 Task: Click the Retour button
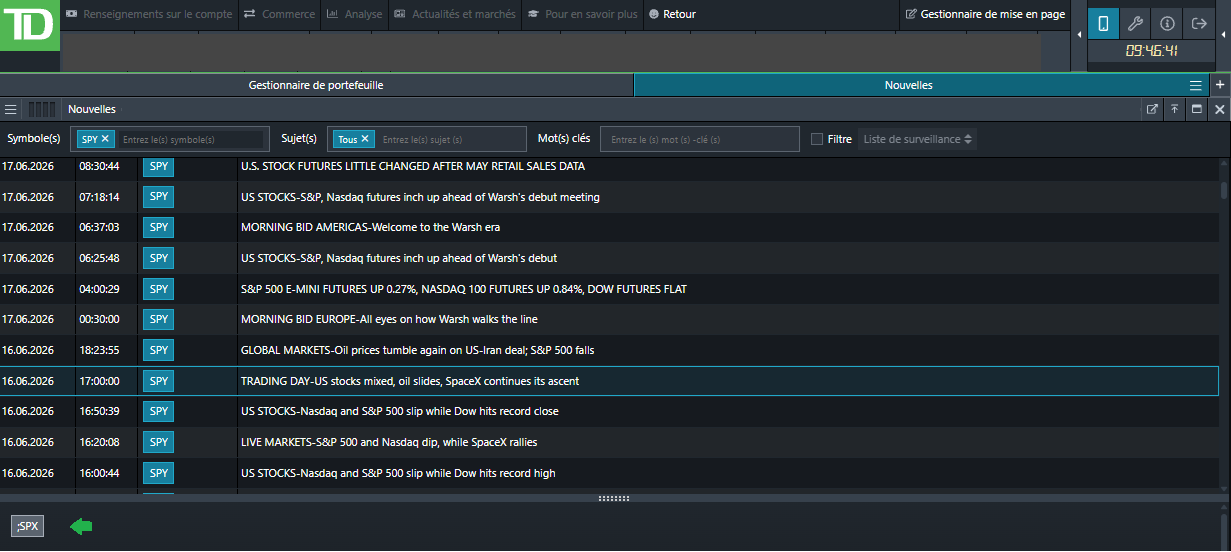point(671,14)
